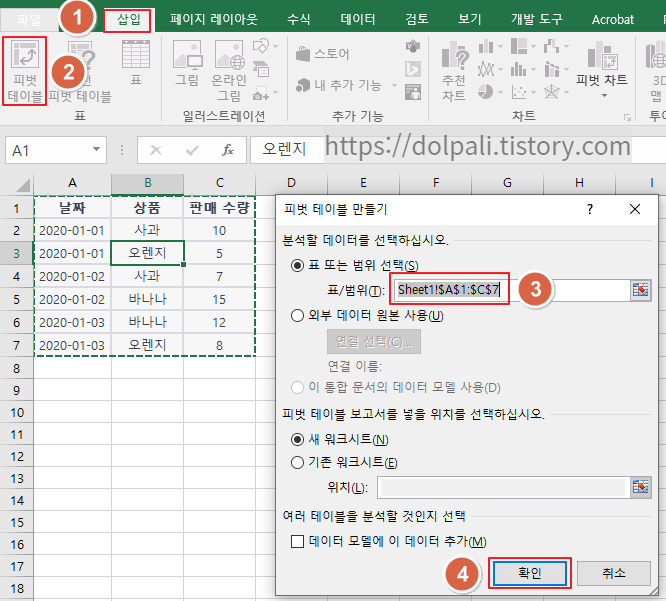Open 내 추가 기능 dropdown arrow
This screenshot has height=601, width=666.
point(394,85)
